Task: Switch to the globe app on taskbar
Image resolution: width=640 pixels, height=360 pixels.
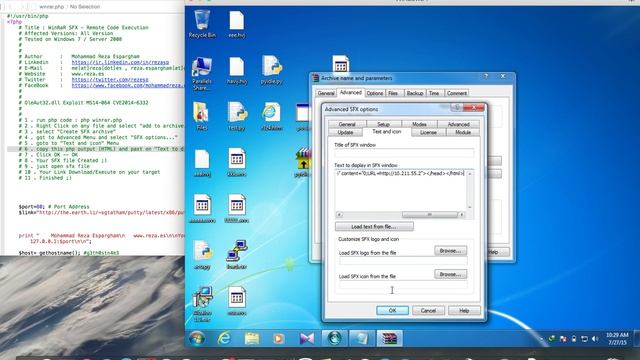Action: pos(334,338)
